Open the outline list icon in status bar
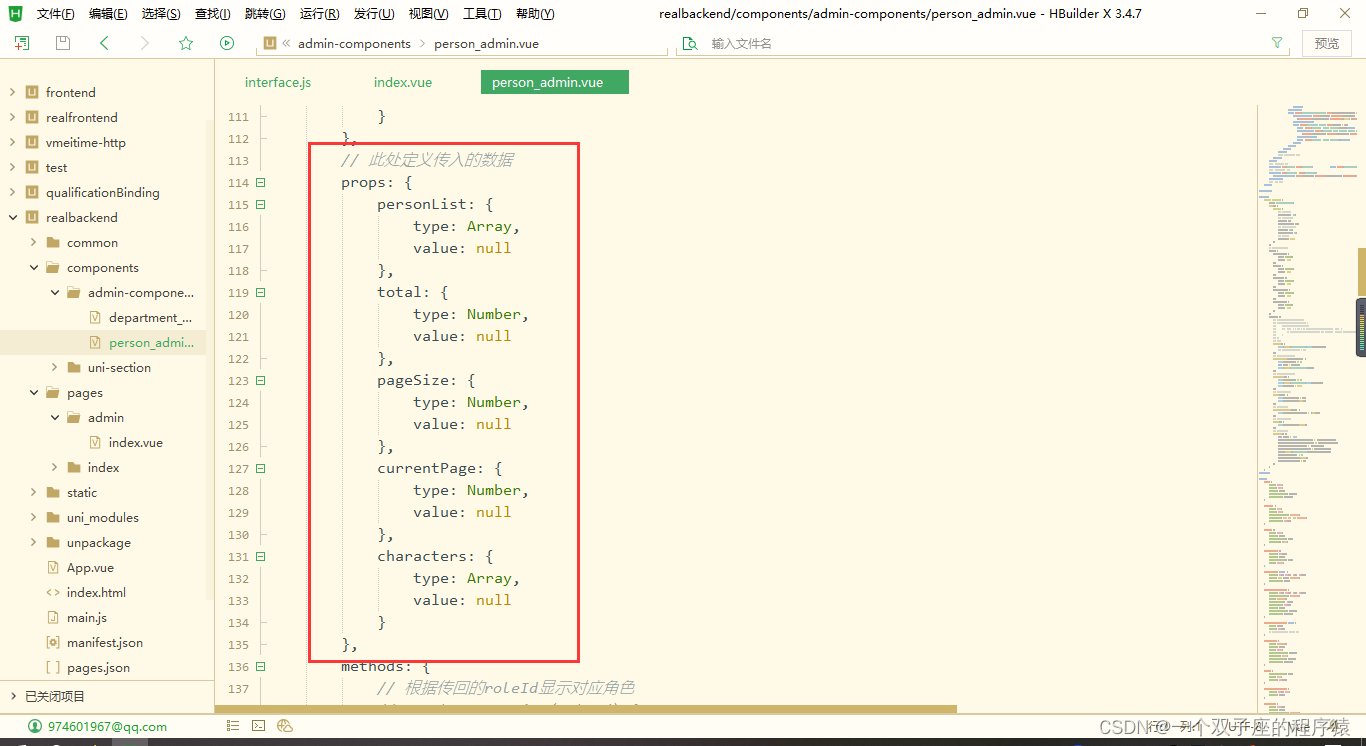 (x=231, y=726)
